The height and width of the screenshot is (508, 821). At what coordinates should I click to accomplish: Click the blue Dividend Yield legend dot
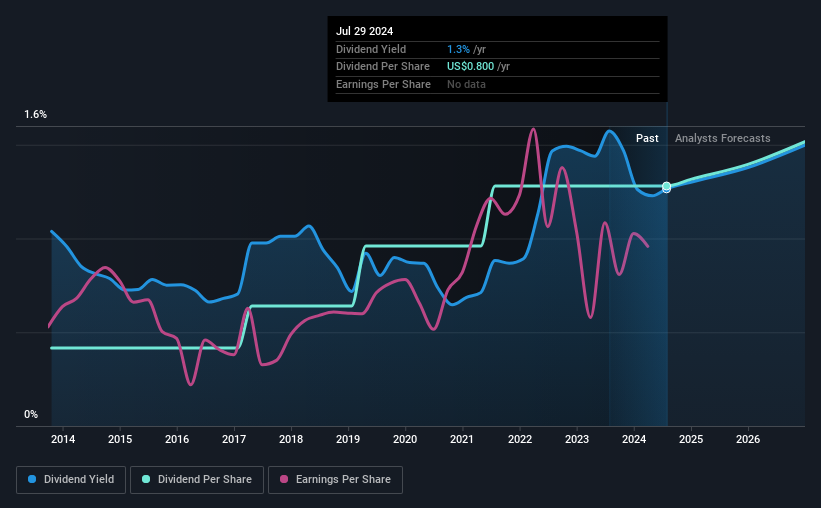32,479
